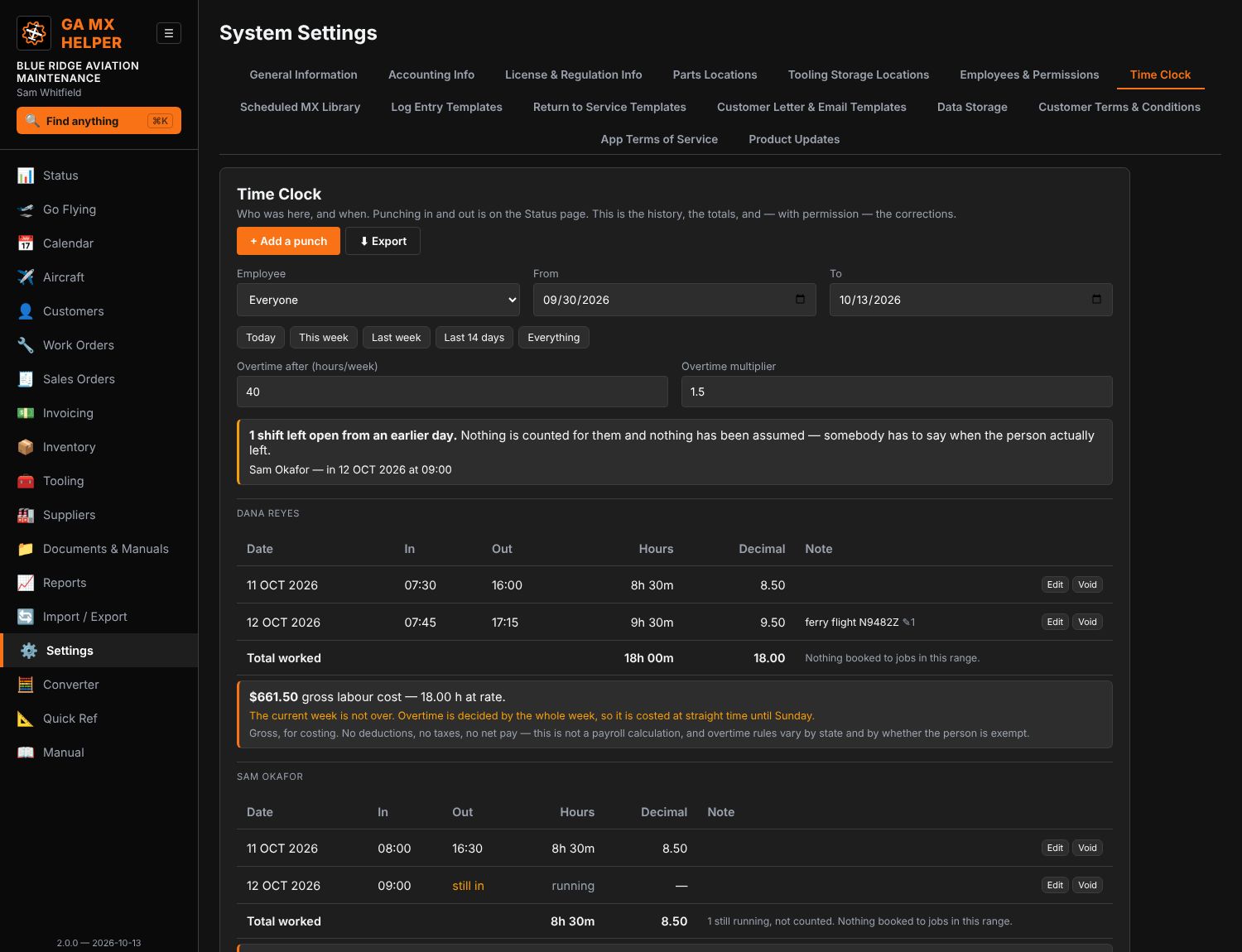Open Documents & Manuals folder icon
This screenshot has width=1242, height=952.
pos(26,549)
